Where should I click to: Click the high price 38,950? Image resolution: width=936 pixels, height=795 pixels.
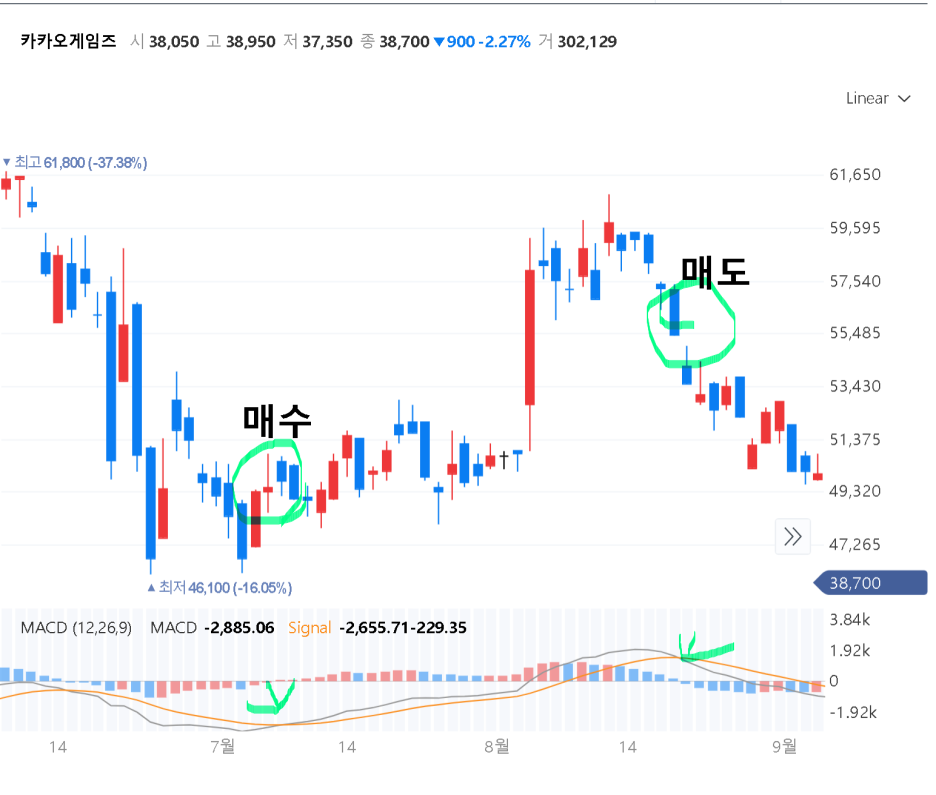point(251,42)
